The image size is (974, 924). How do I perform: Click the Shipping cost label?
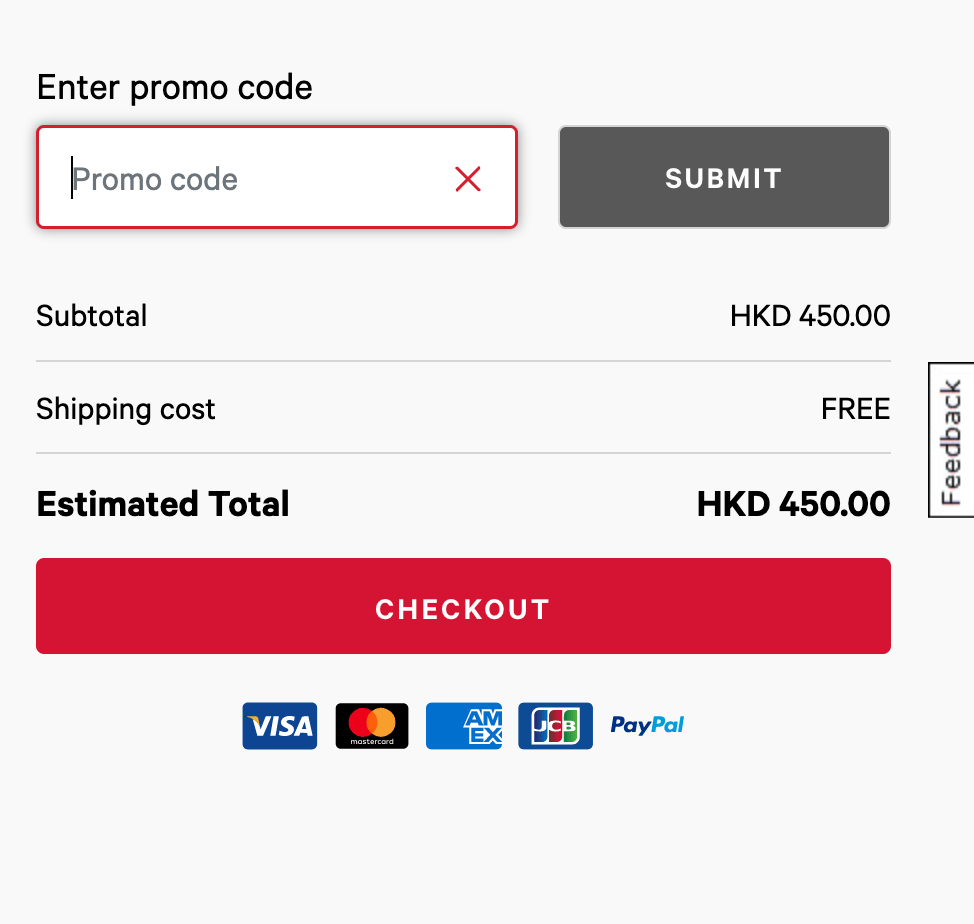coord(125,410)
